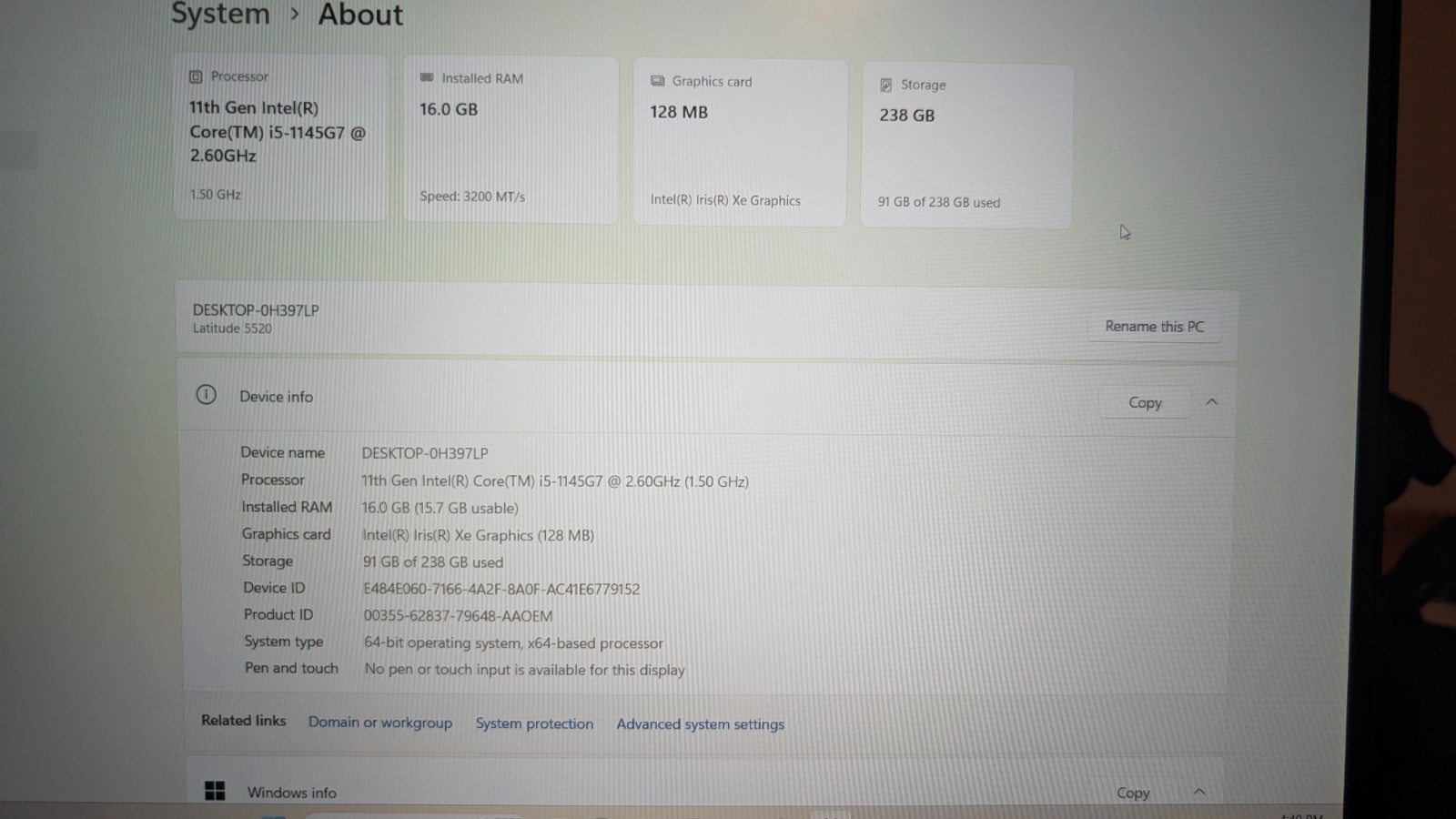This screenshot has width=1456, height=819.
Task: Select device name DESKTOP-0H397LP in Device info
Action: point(425,453)
